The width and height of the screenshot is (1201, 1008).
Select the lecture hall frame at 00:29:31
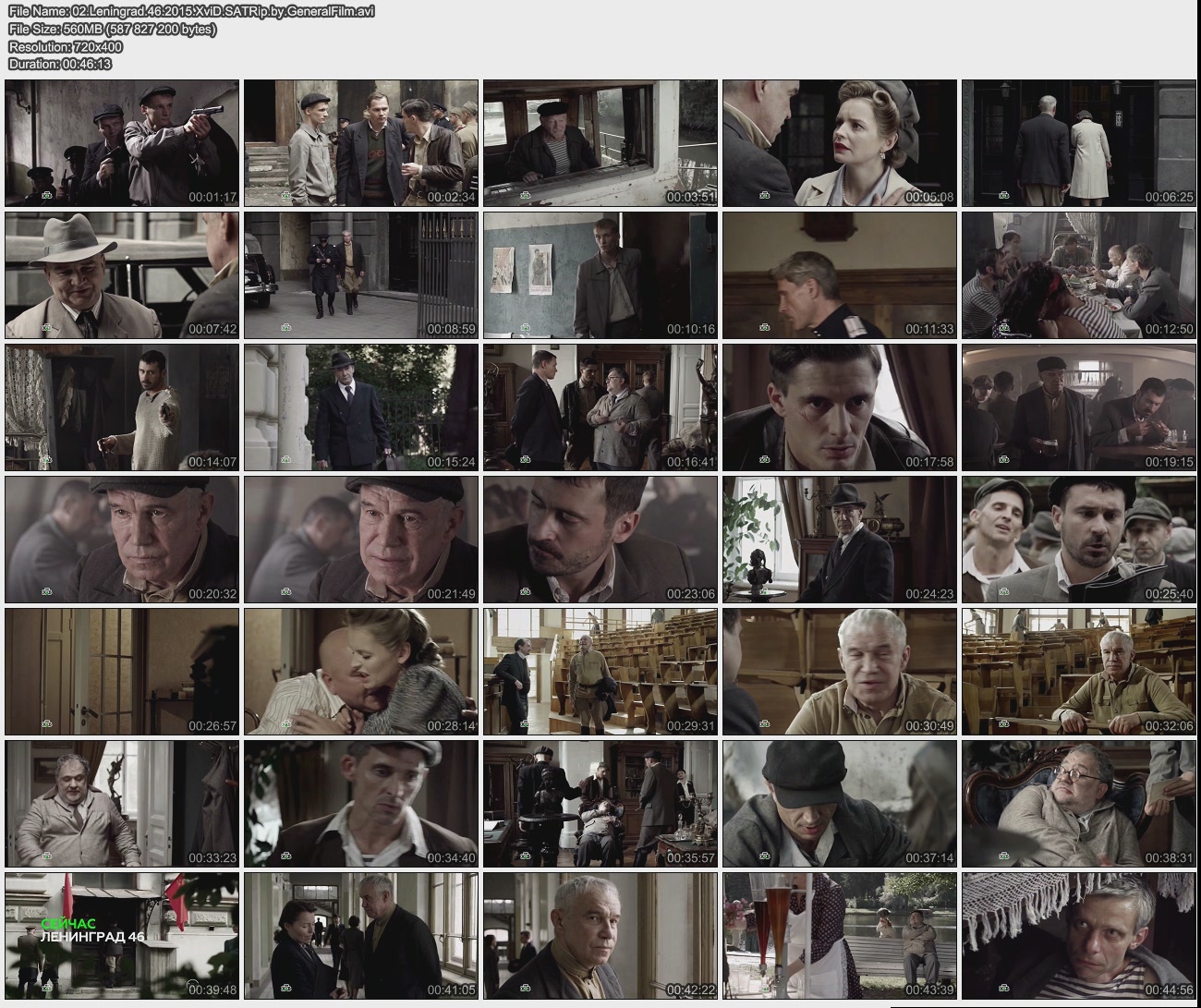point(600,672)
